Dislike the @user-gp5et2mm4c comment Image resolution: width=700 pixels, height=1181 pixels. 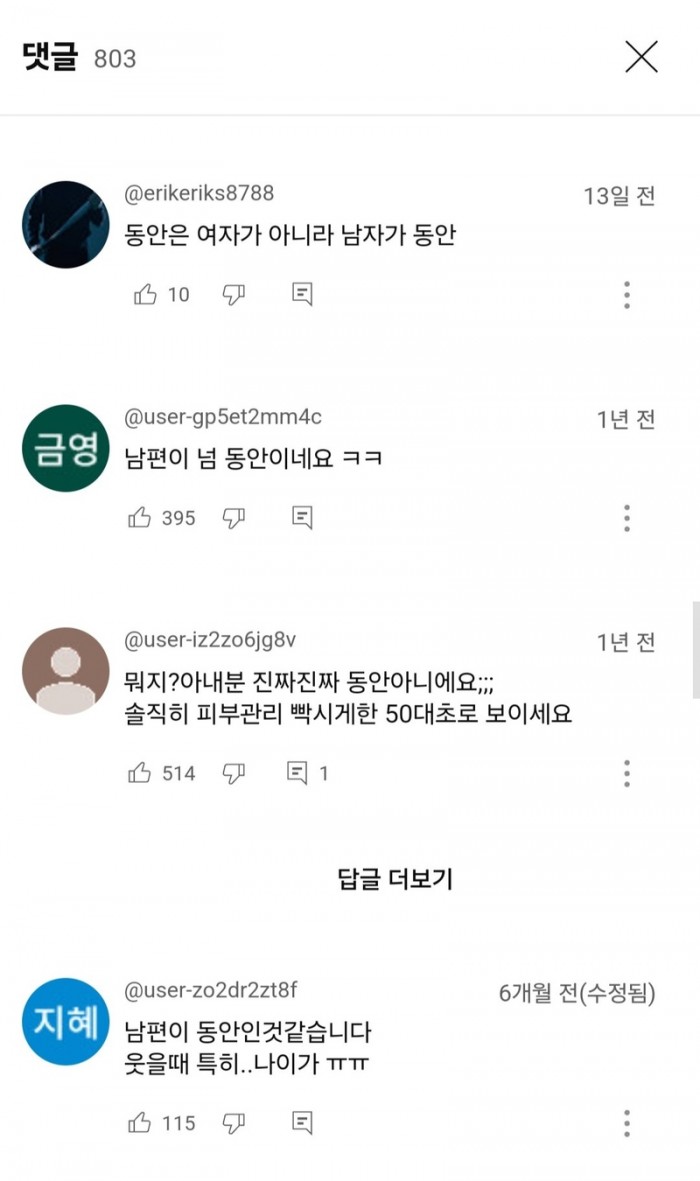[234, 518]
